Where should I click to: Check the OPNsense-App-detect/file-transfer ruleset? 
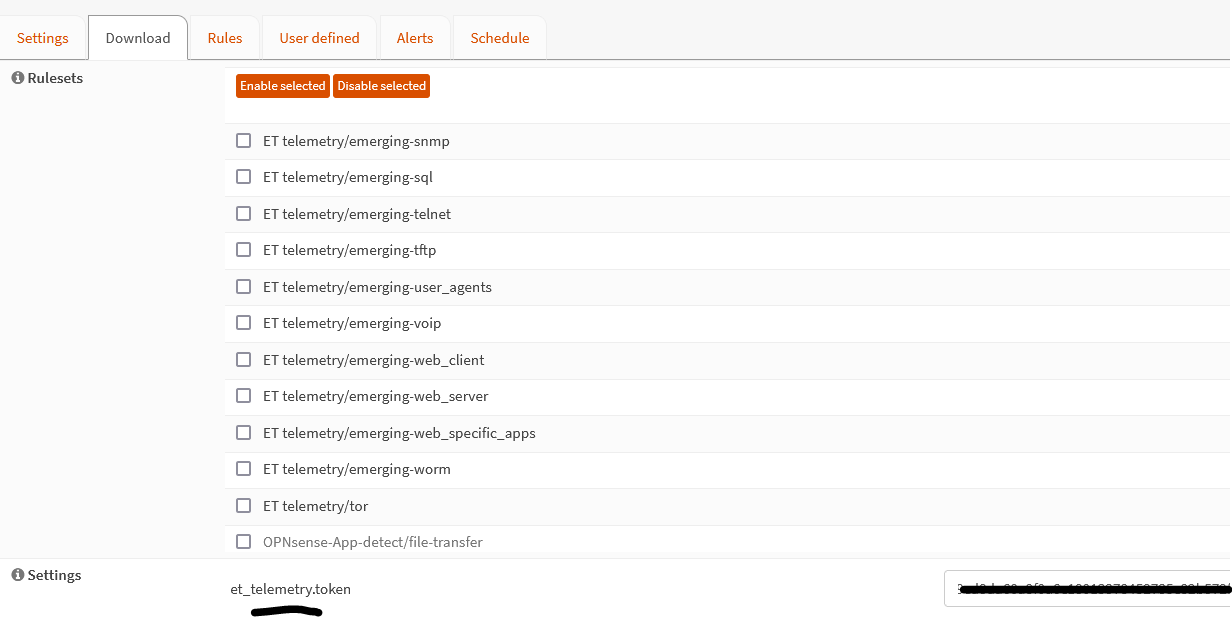[243, 542]
